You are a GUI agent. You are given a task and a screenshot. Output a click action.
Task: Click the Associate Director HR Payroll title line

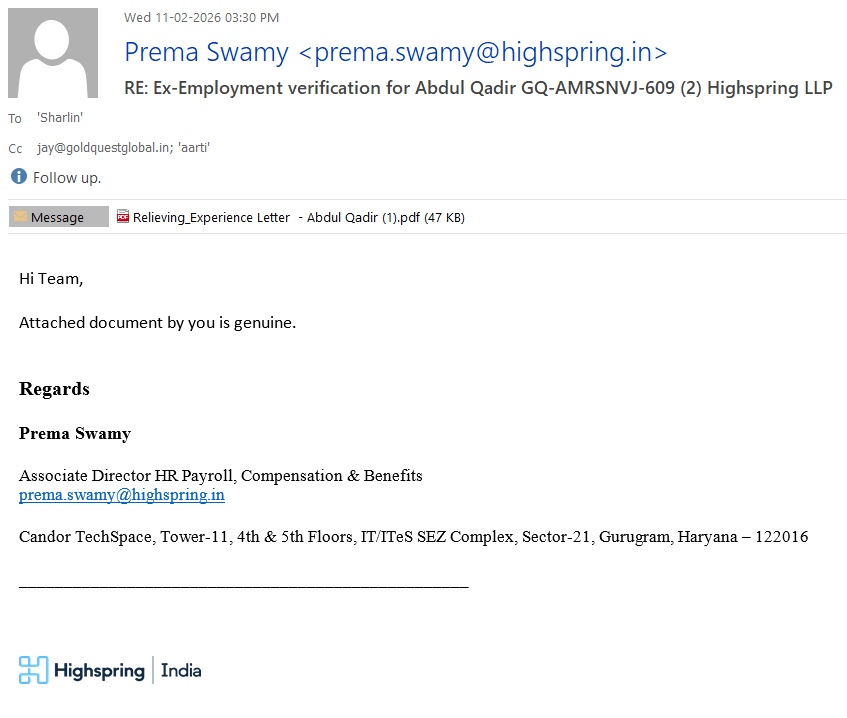coord(220,475)
